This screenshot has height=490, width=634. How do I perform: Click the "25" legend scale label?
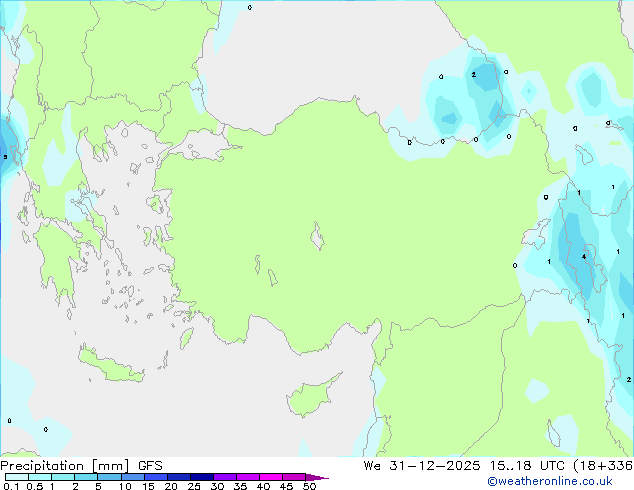(x=194, y=486)
